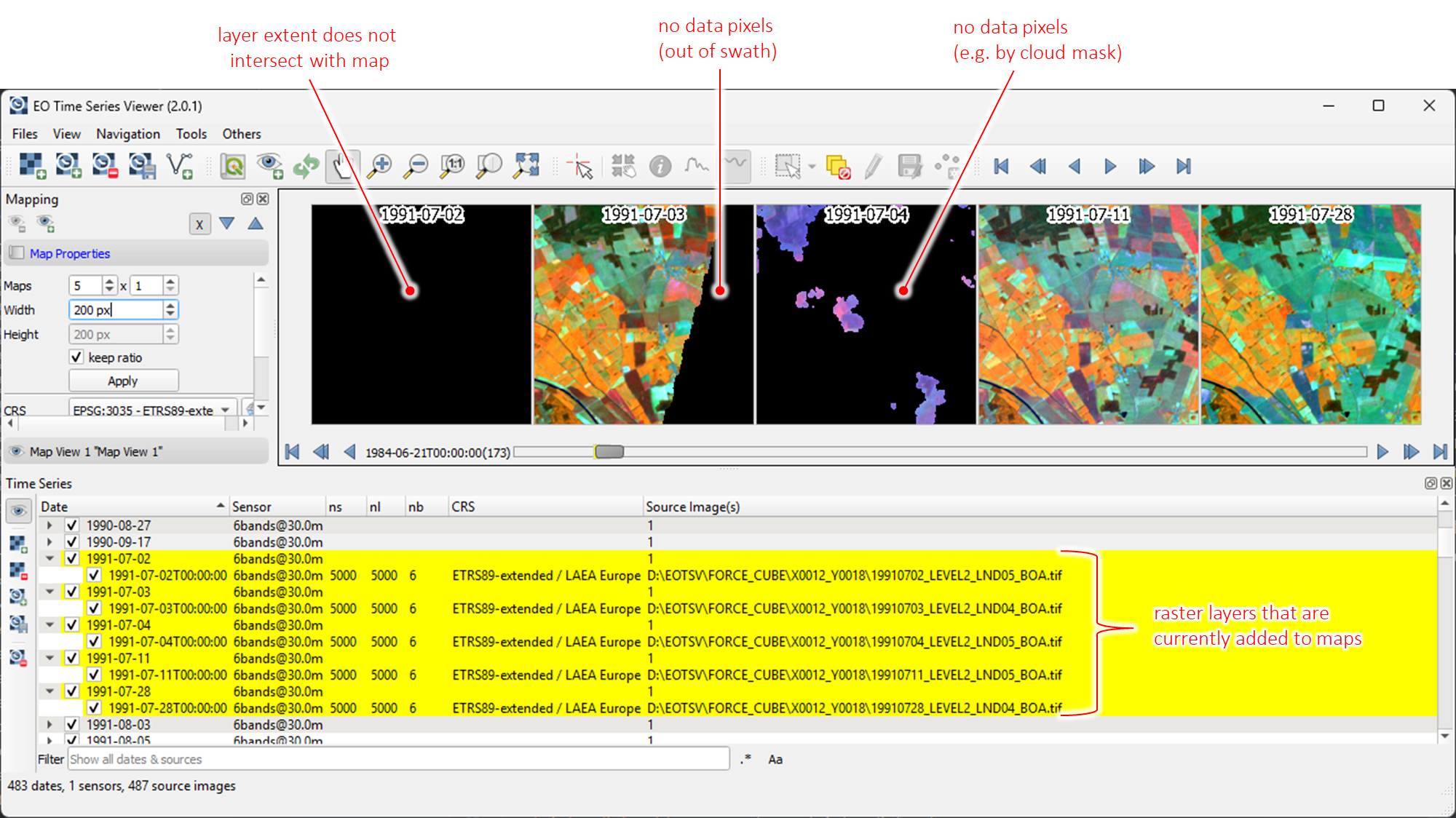The width and height of the screenshot is (1456, 818).
Task: Uncheck the 1991-07-28 date checkbox
Action: [71, 691]
